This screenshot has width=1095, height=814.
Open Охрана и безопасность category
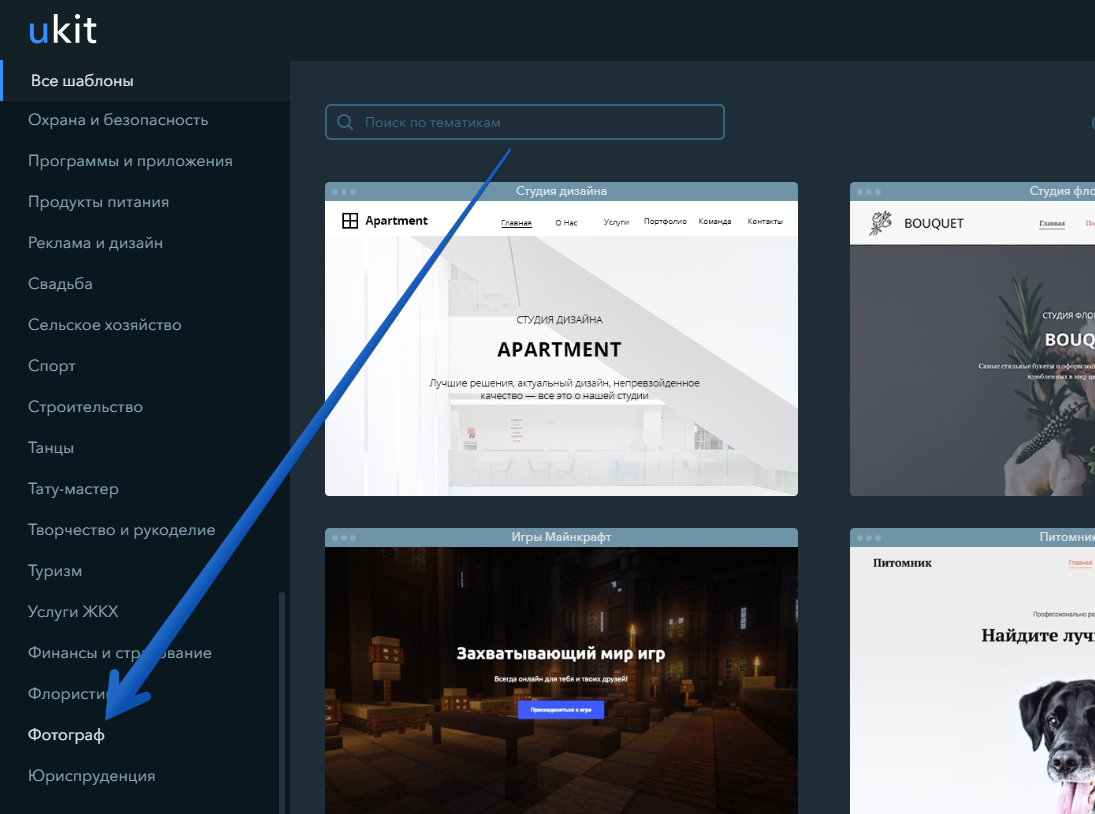[x=118, y=120]
